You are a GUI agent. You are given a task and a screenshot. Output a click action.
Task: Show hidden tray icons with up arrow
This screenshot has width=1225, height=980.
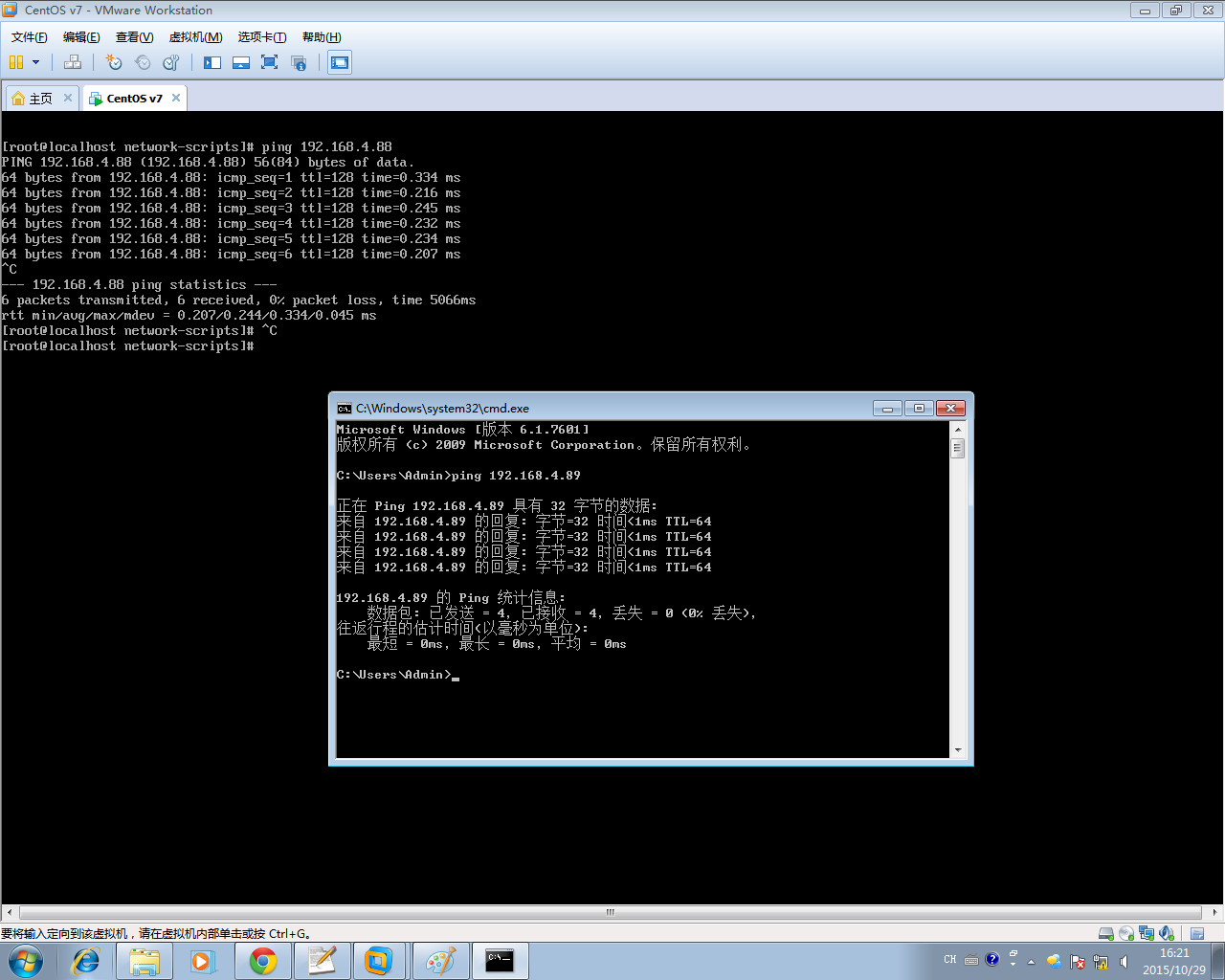point(1031,962)
